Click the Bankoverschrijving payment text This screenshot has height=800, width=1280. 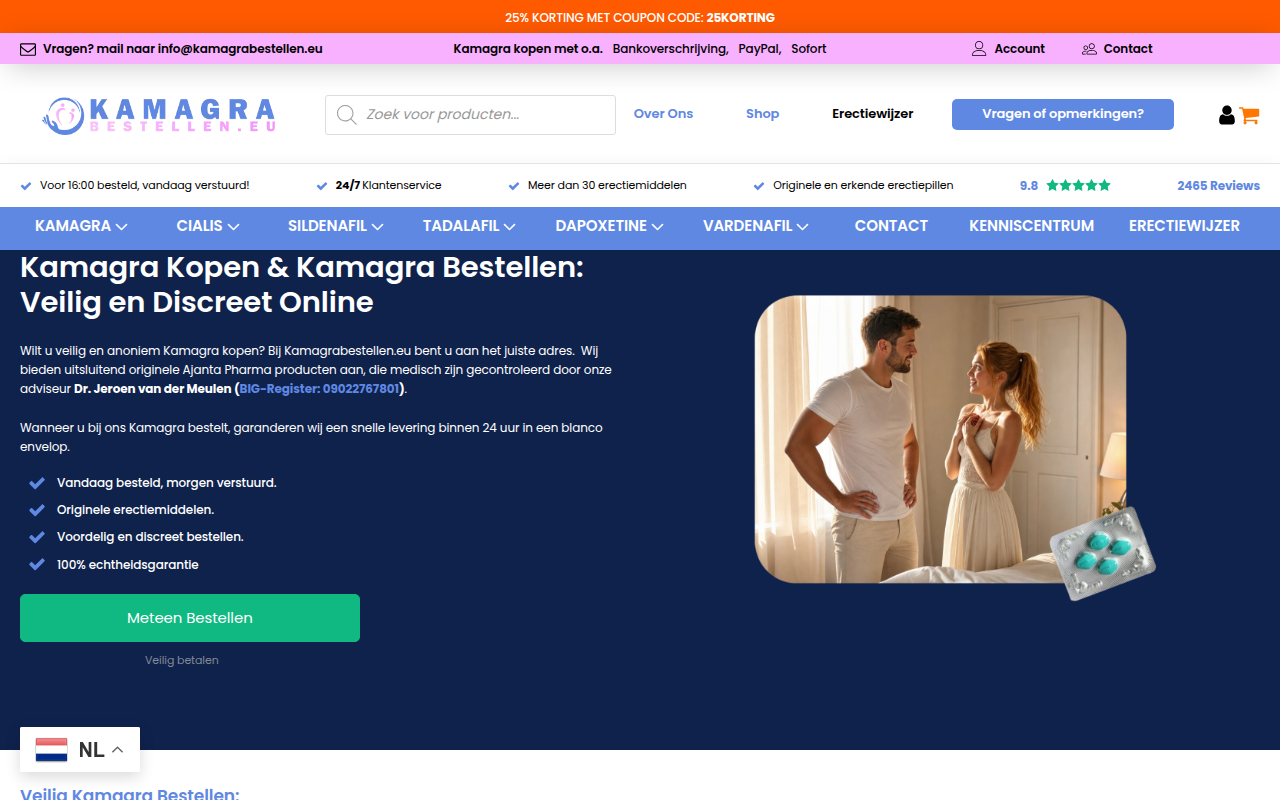click(670, 49)
